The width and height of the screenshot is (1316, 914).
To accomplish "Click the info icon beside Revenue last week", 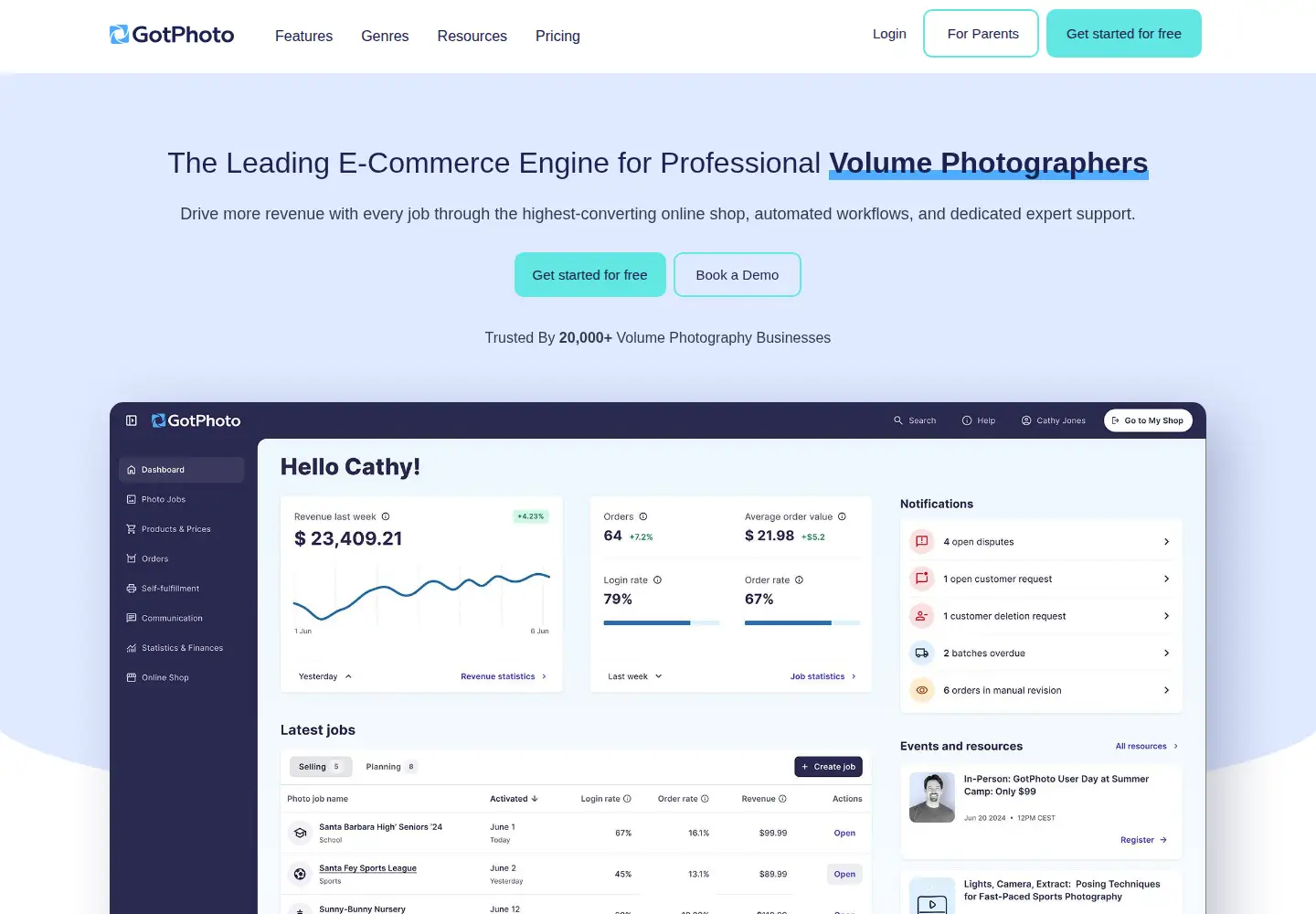I will 386,516.
